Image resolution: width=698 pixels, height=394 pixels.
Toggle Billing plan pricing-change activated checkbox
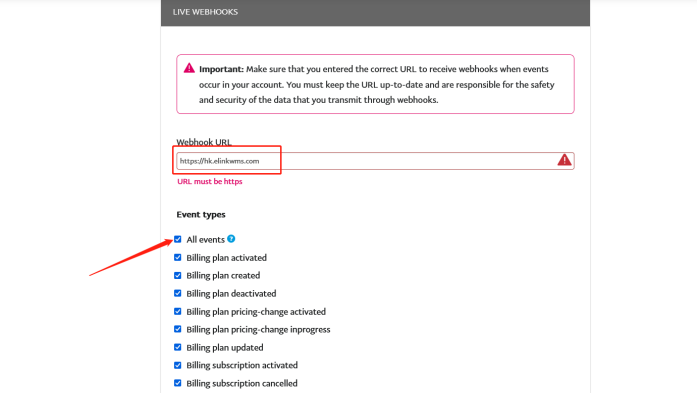point(178,312)
